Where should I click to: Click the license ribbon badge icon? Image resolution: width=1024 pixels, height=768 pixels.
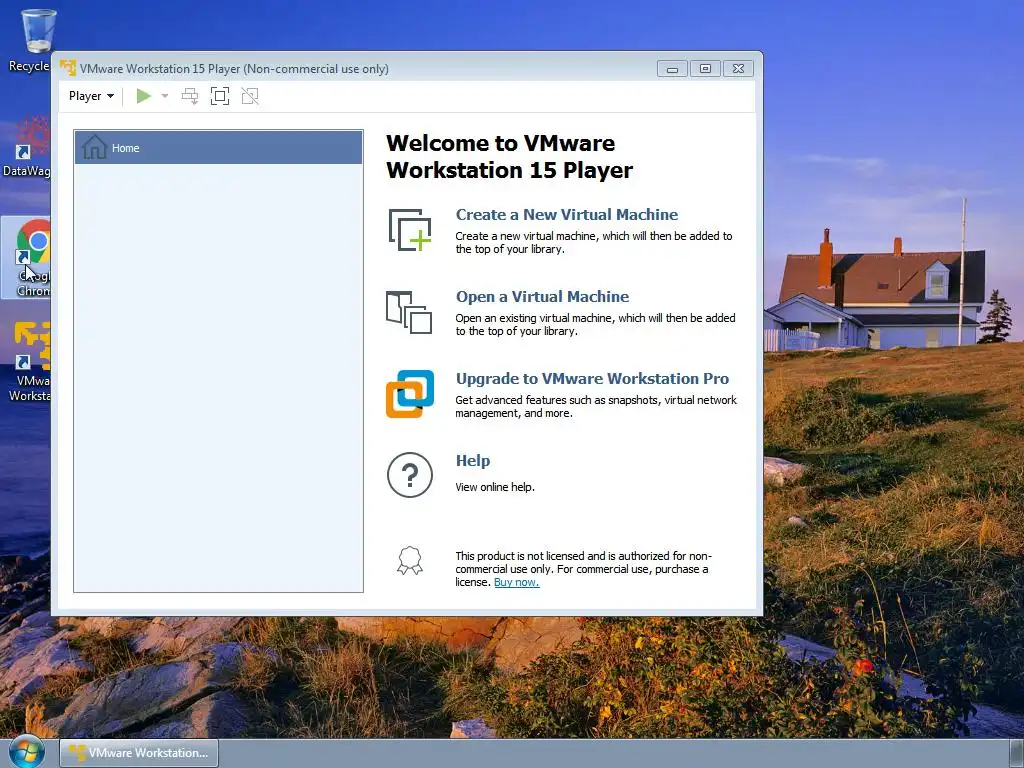point(410,561)
